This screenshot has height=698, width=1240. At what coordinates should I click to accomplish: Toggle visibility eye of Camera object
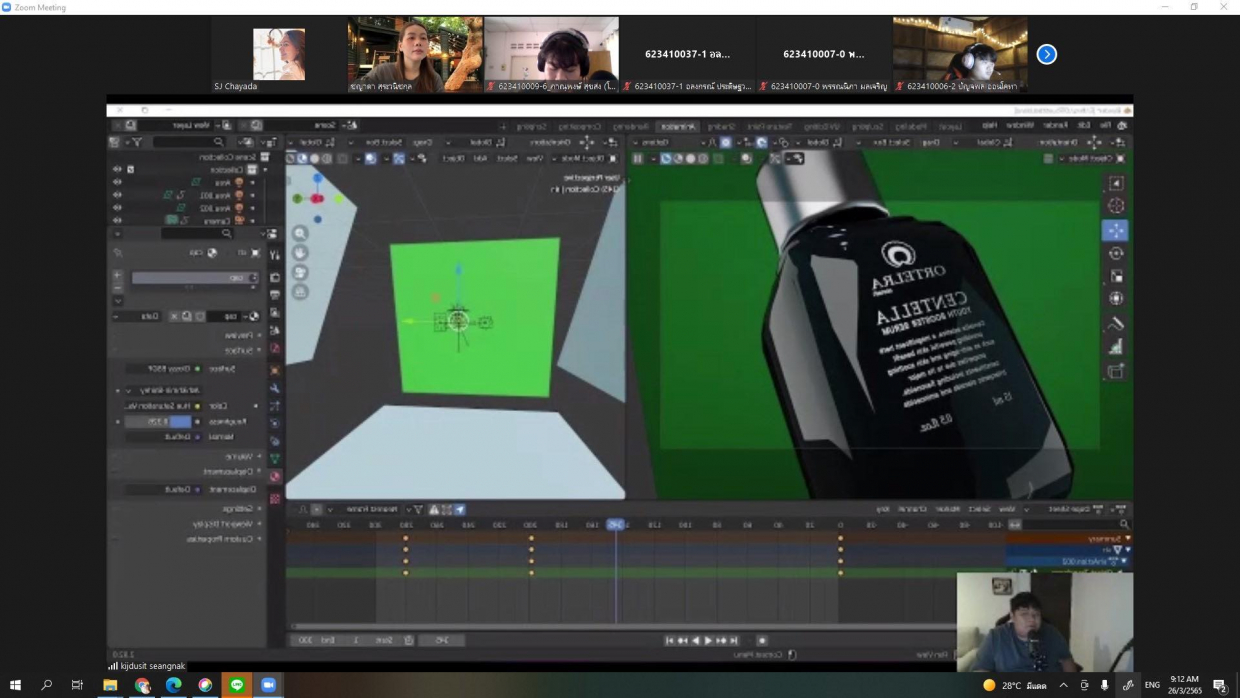click(117, 220)
